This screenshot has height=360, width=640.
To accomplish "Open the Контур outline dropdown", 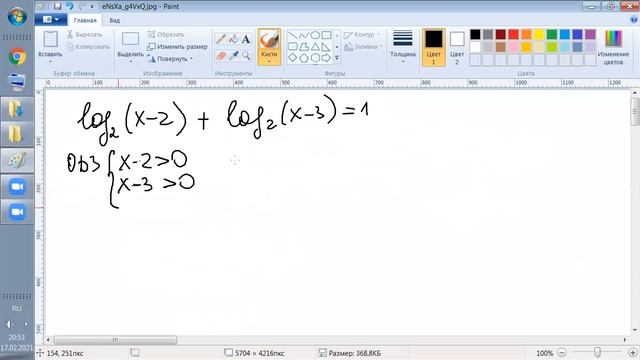I will pyautogui.click(x=362, y=35).
